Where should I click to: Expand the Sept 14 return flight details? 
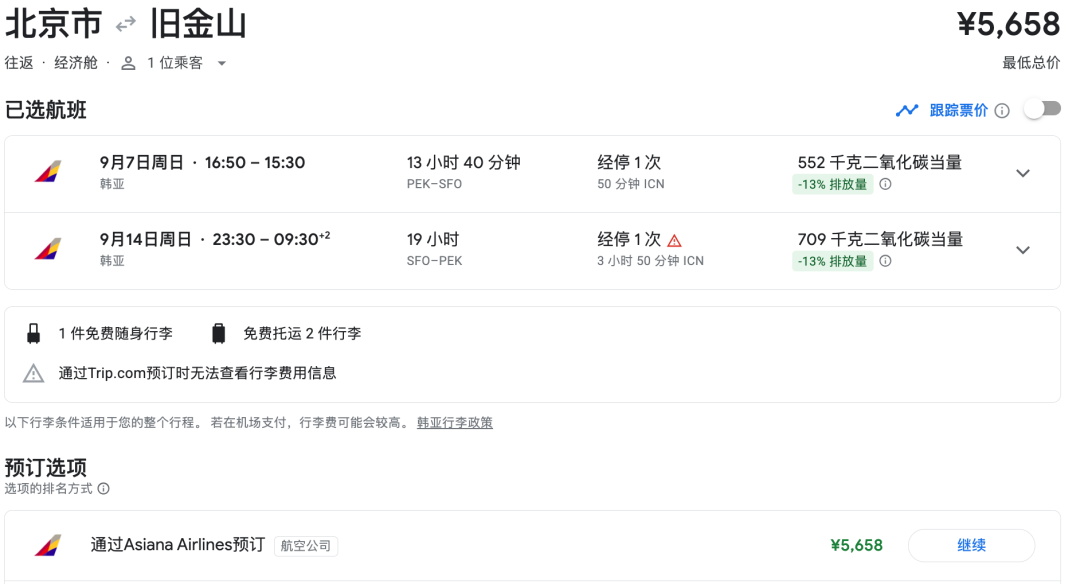pos(1022,250)
